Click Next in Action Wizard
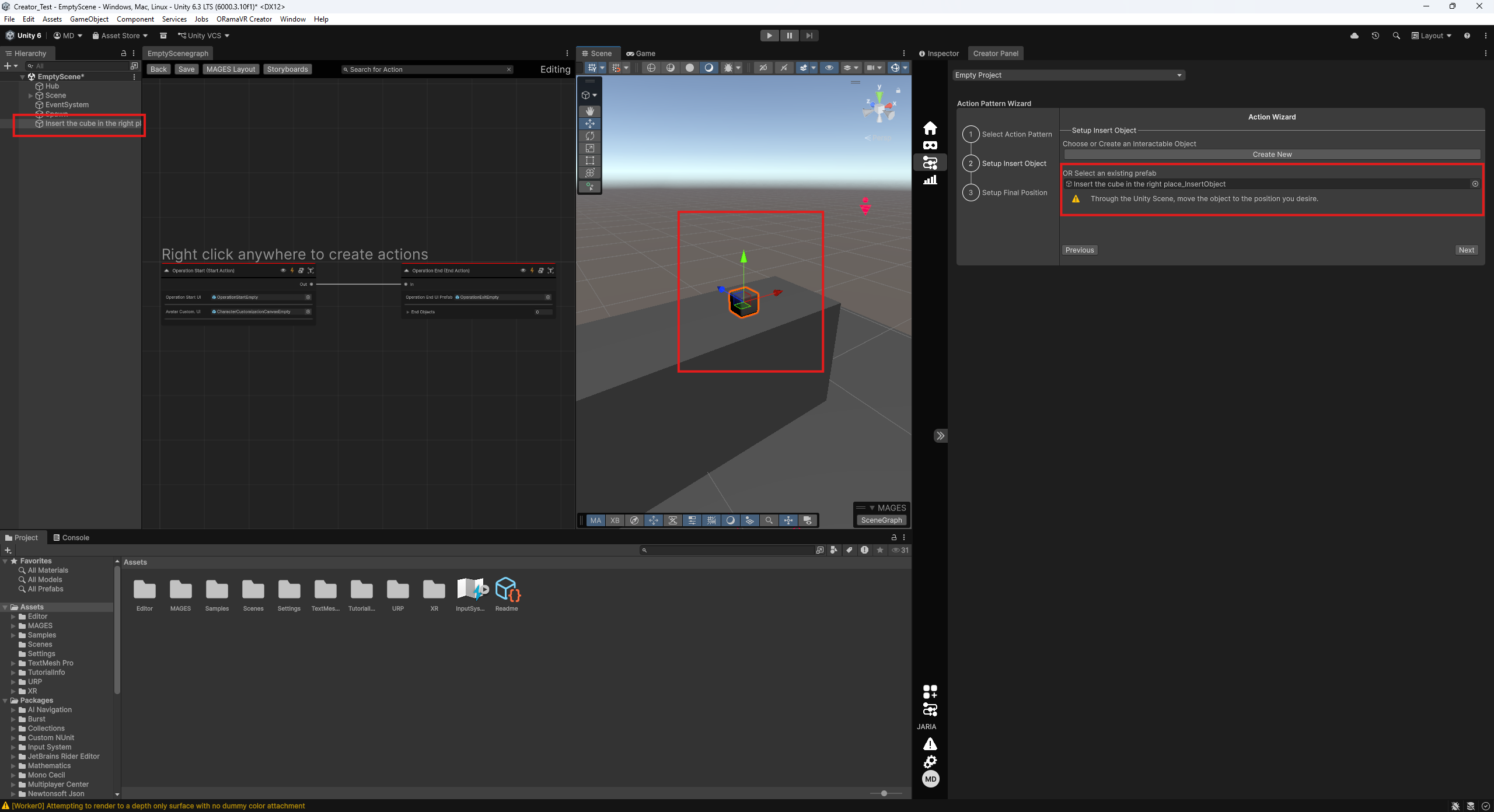The width and height of the screenshot is (1494, 812). tap(1467, 250)
